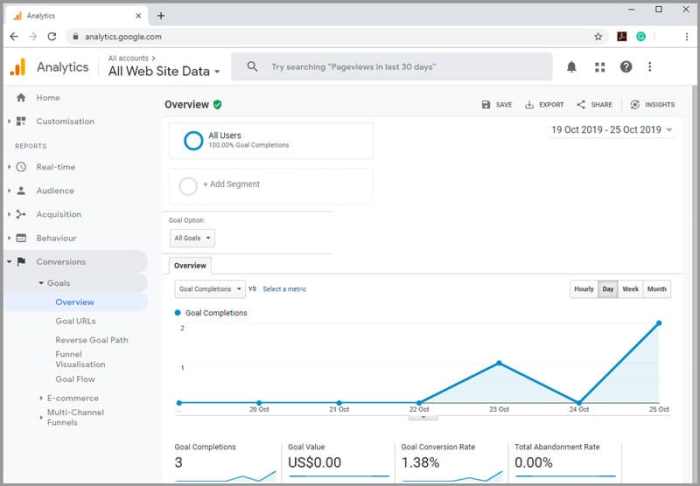Click the Conversions flag icon
700x486 pixels.
pyautogui.click(x=21, y=262)
